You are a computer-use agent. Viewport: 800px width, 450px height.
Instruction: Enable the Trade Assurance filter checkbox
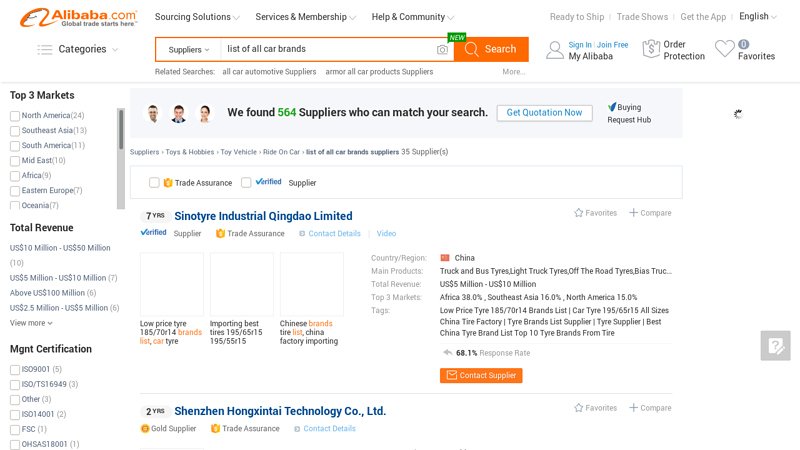tap(154, 183)
